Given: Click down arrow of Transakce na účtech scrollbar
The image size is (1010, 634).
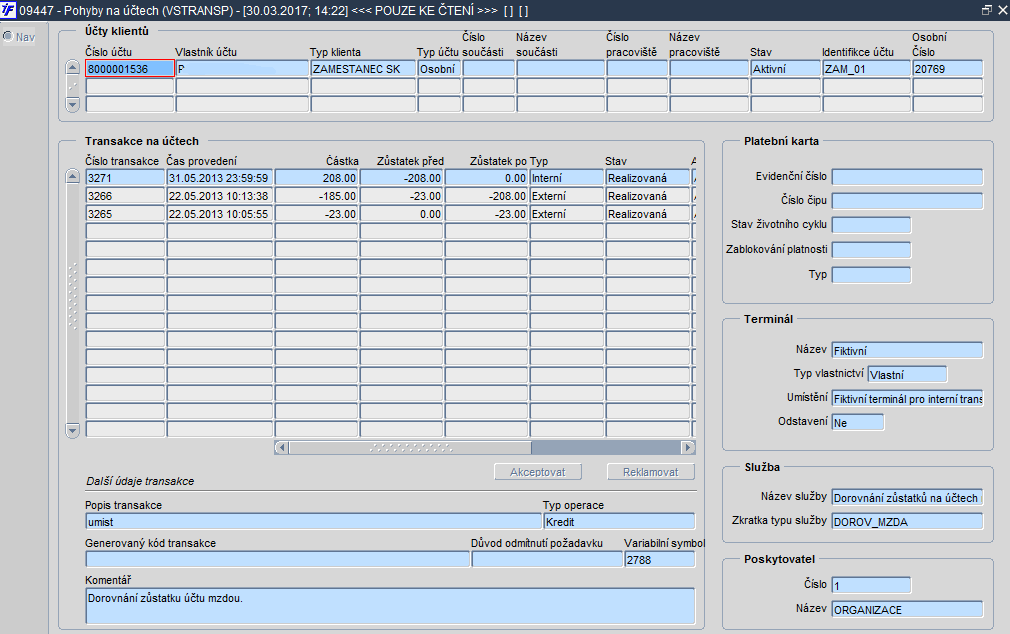Looking at the screenshot, I should coord(73,430).
